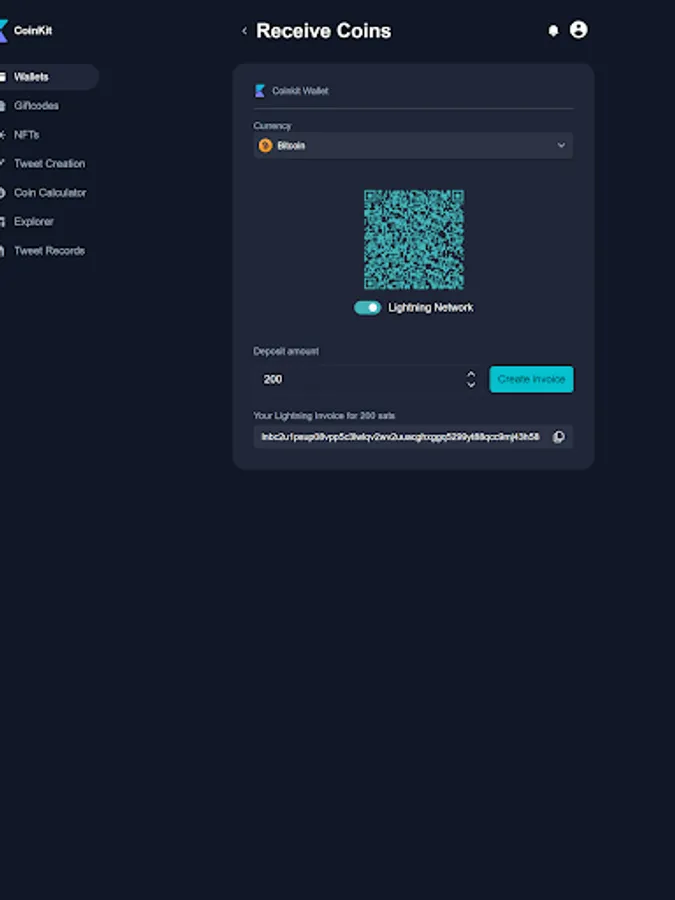Viewport: 675px width, 900px height.
Task: Open the Bitcoin currency dropdown
Action: (x=413, y=146)
